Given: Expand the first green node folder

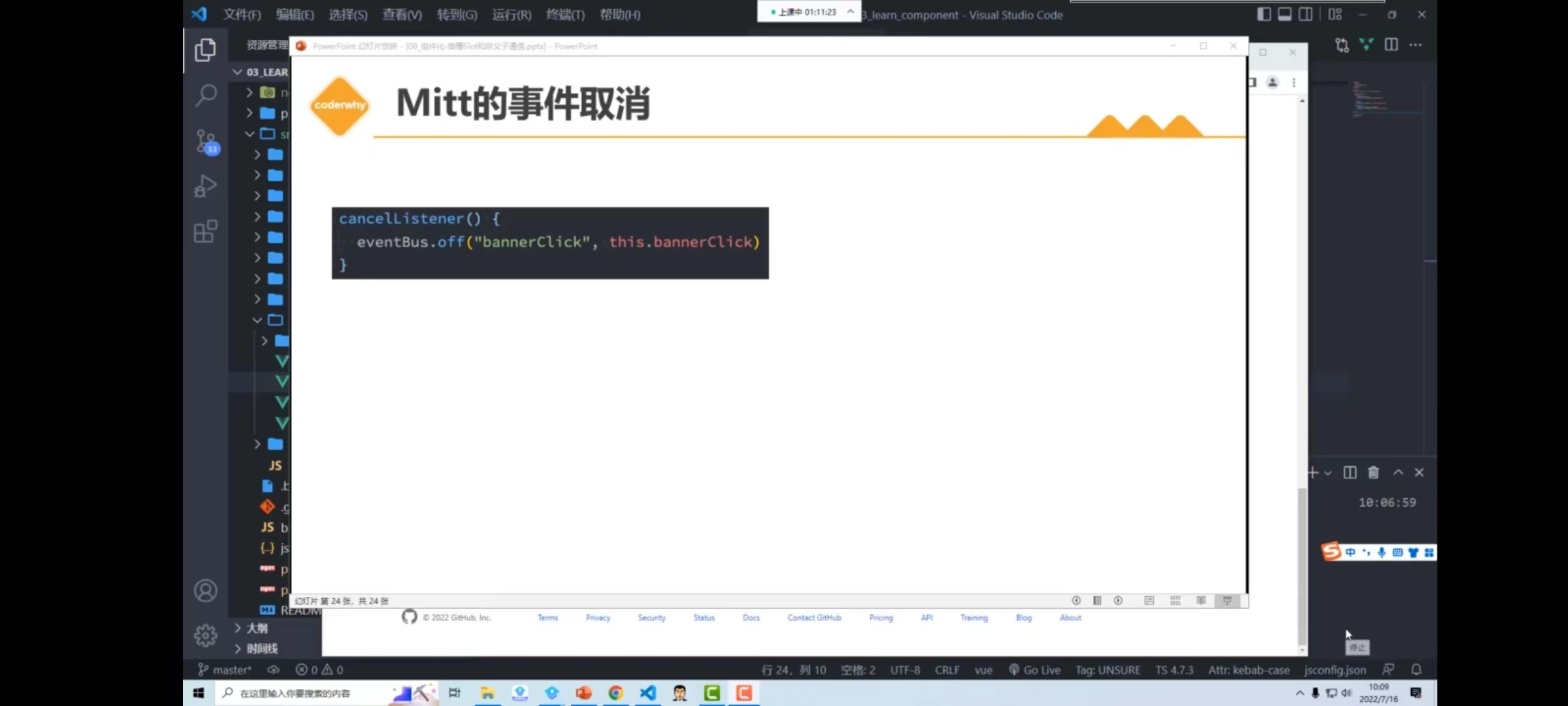Looking at the screenshot, I should (x=249, y=93).
